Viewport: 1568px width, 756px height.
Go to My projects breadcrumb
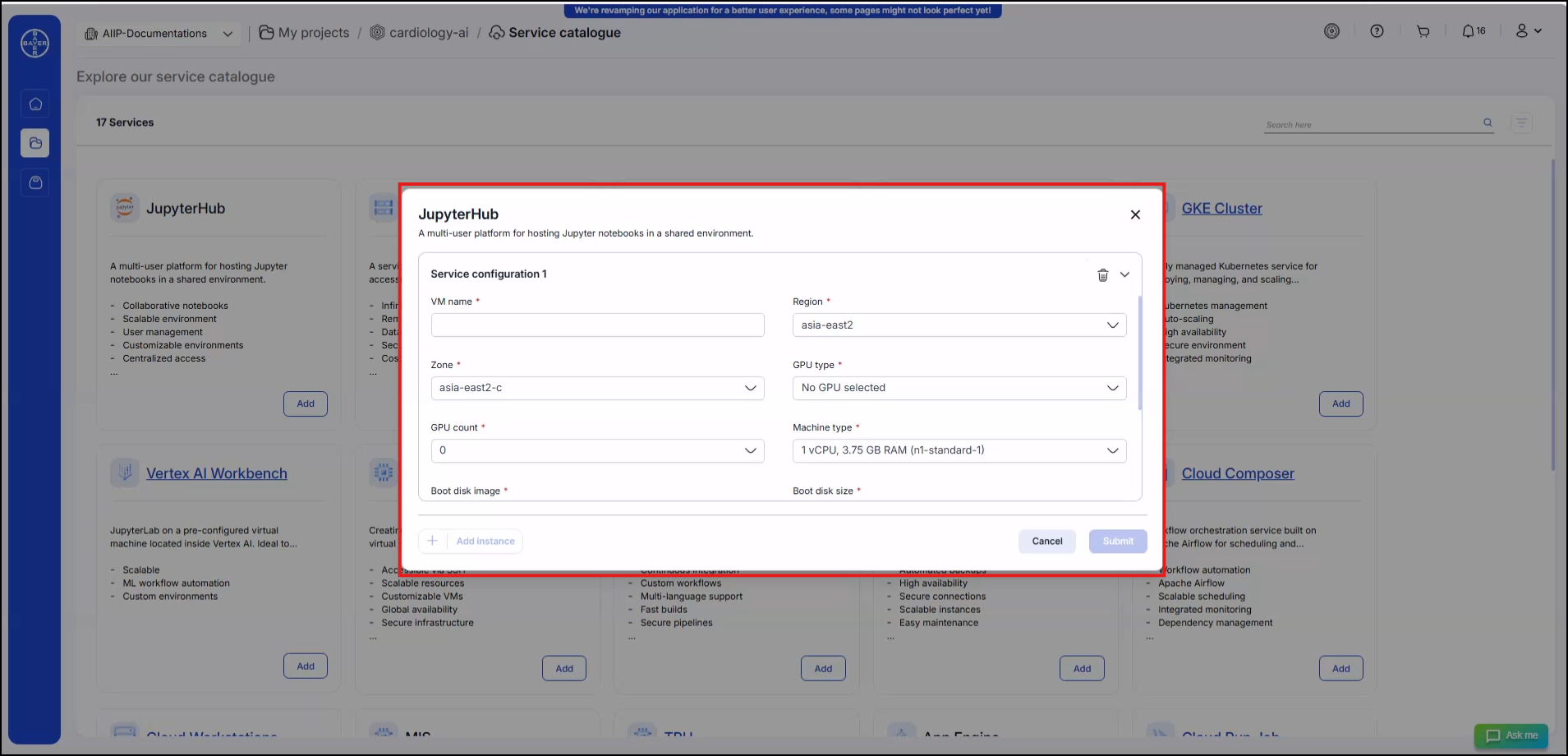pos(314,33)
